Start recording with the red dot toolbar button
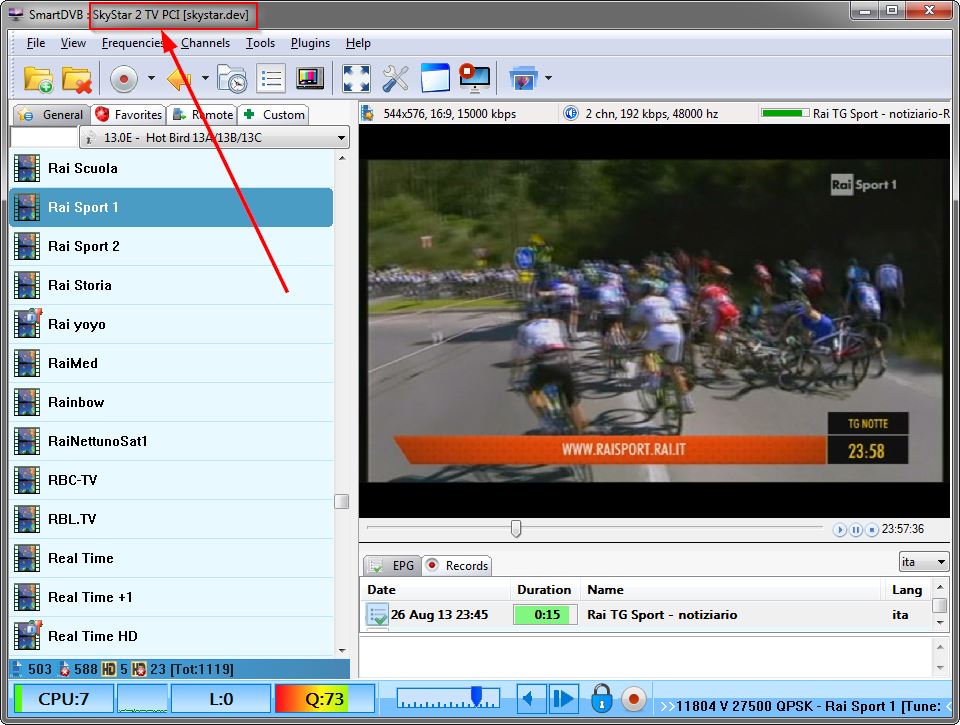 [124, 79]
